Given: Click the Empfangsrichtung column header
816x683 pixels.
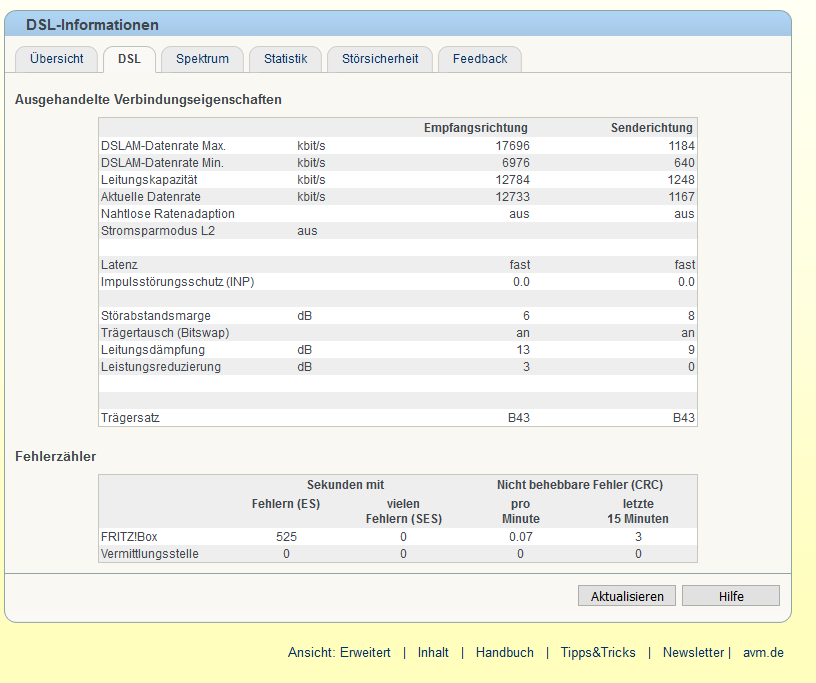Looking at the screenshot, I should click(x=475, y=128).
